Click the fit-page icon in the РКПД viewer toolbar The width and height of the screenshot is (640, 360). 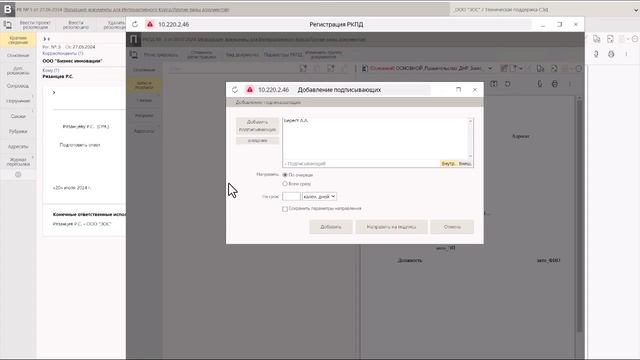point(494,84)
